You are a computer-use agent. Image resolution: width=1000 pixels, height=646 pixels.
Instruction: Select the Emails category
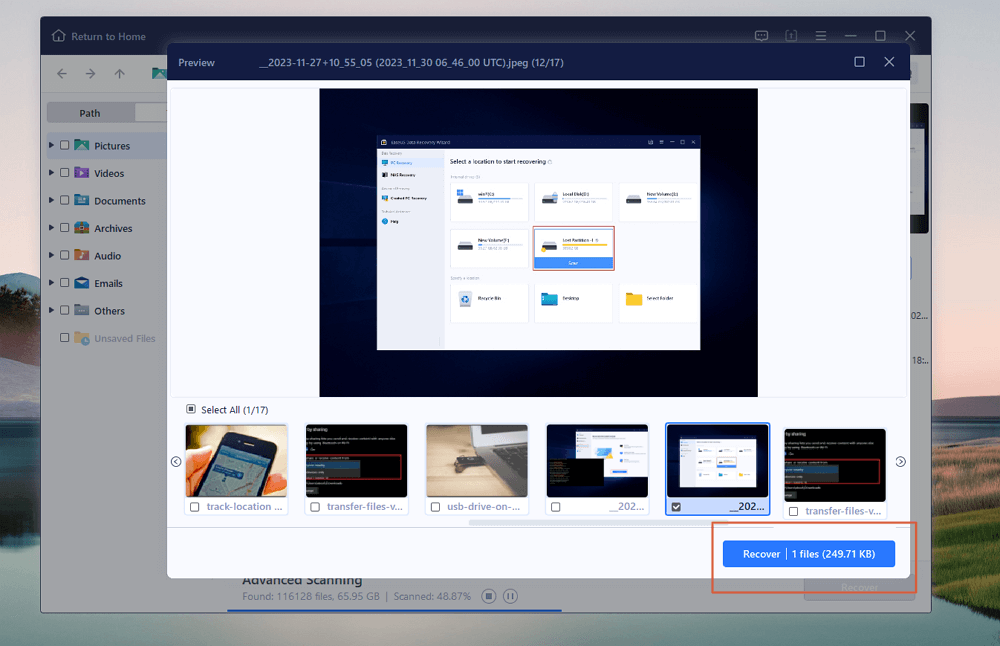tap(108, 283)
